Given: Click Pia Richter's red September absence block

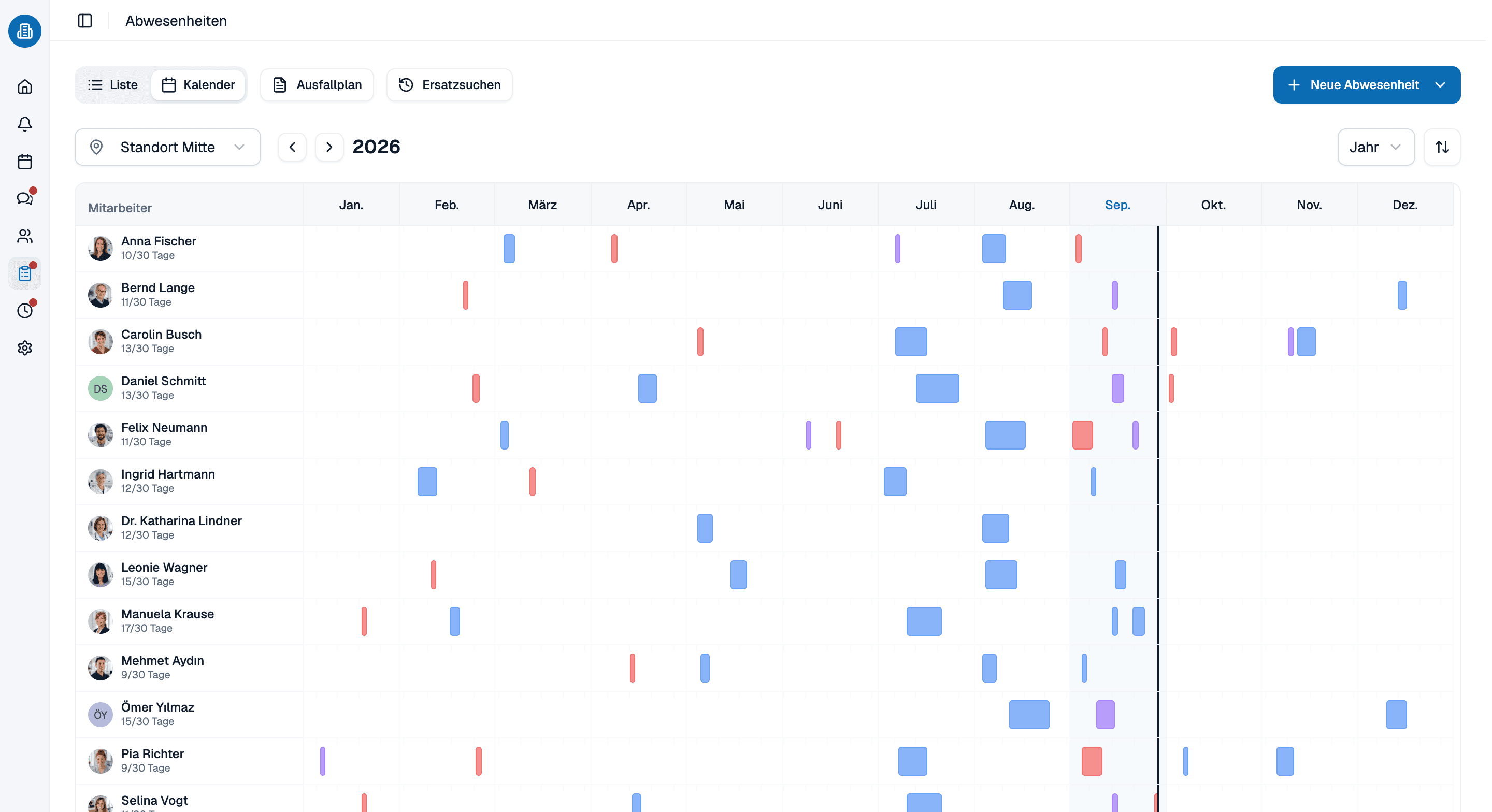Looking at the screenshot, I should [x=1092, y=761].
